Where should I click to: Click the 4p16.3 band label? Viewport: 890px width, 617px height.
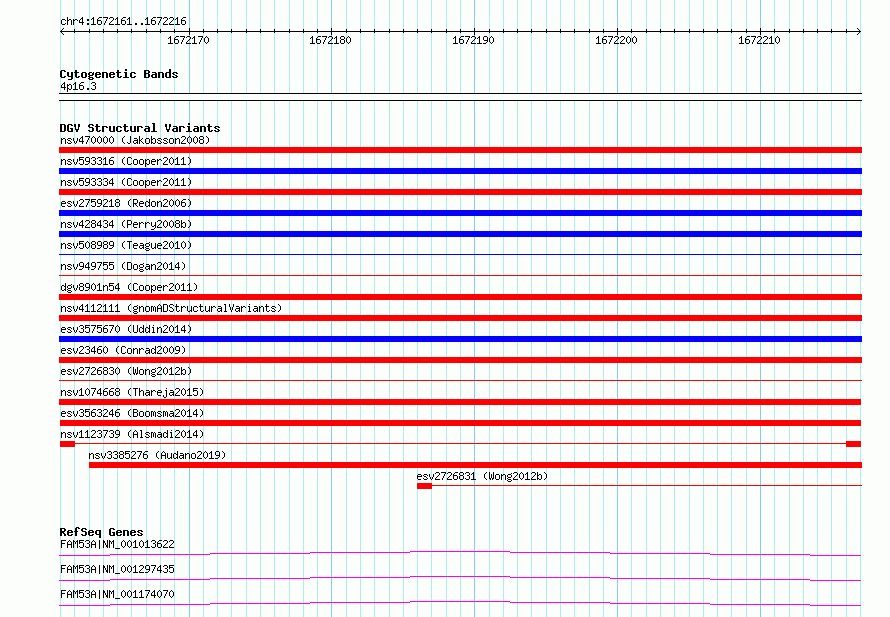(78, 86)
